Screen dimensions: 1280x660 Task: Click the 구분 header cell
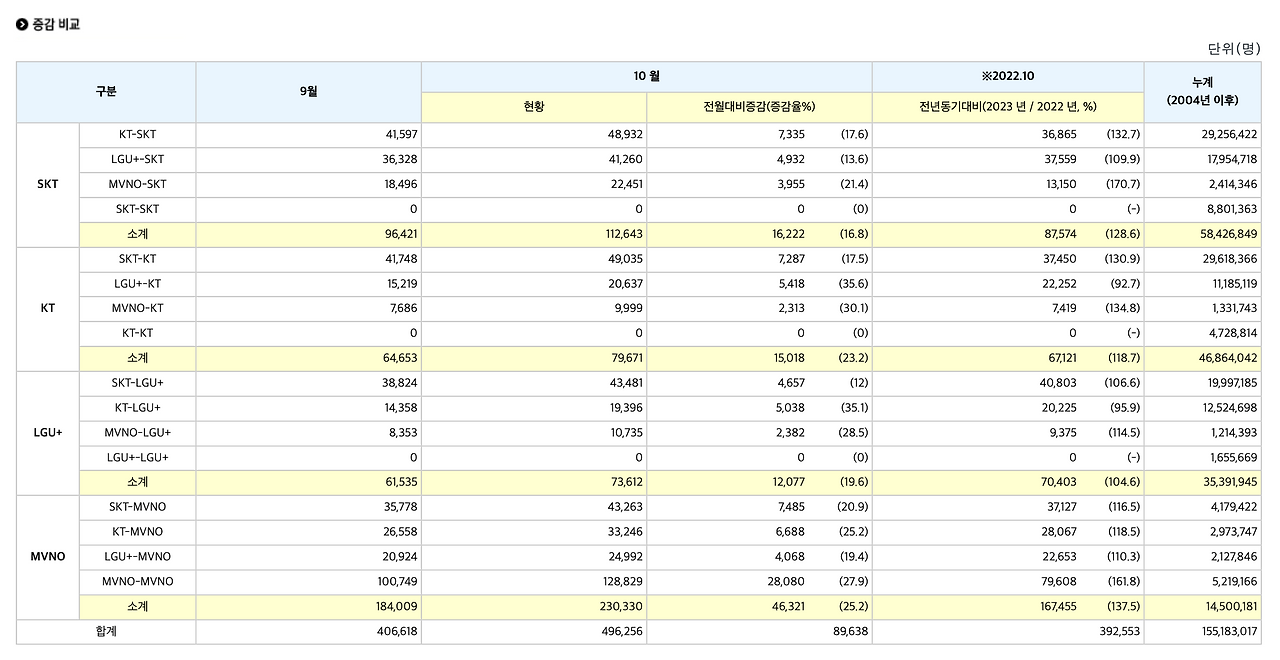tap(106, 91)
